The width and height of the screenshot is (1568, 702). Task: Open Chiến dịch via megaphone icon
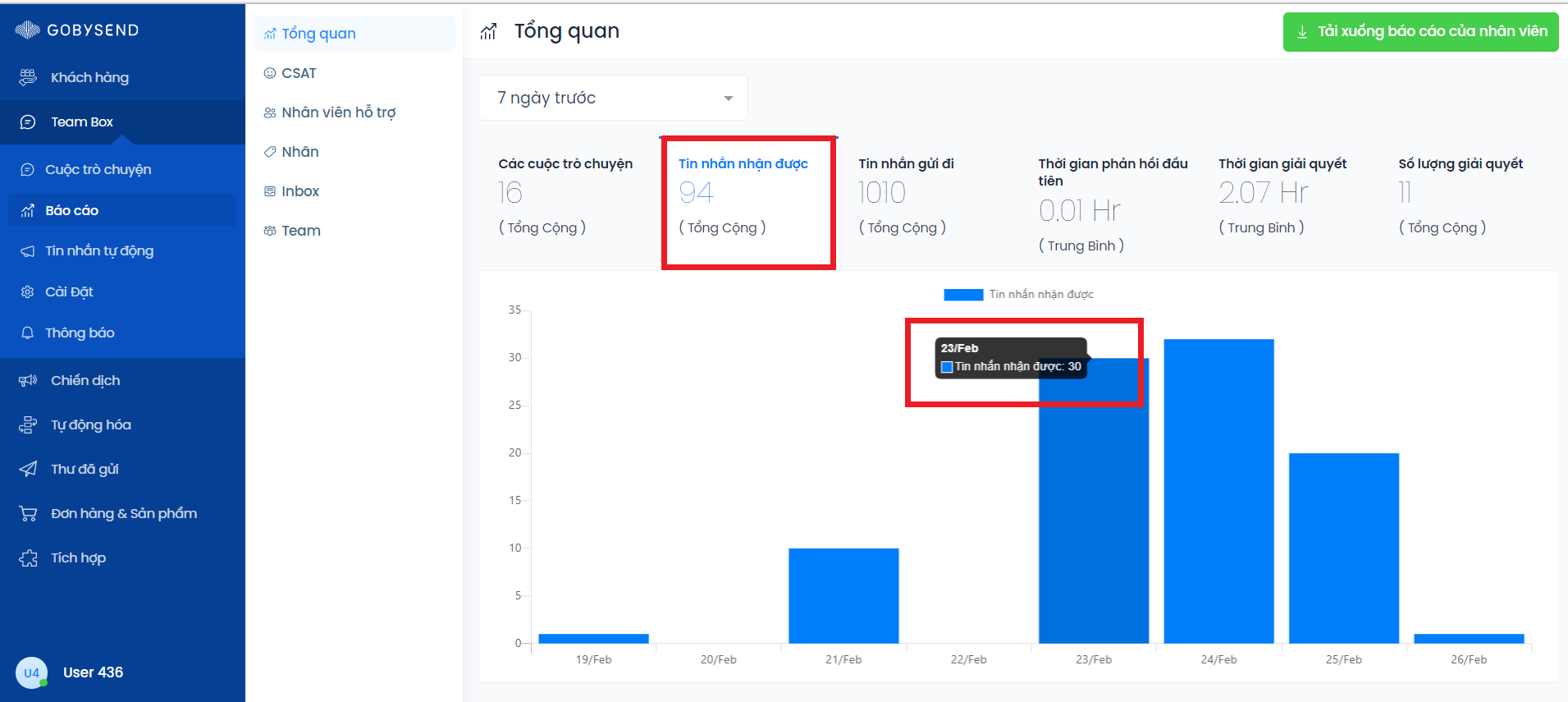(28, 380)
